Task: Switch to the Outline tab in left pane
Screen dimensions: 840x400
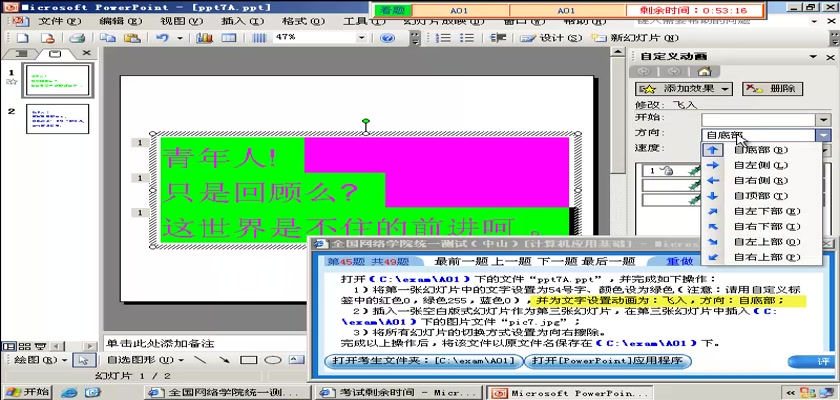Action: 21,54
